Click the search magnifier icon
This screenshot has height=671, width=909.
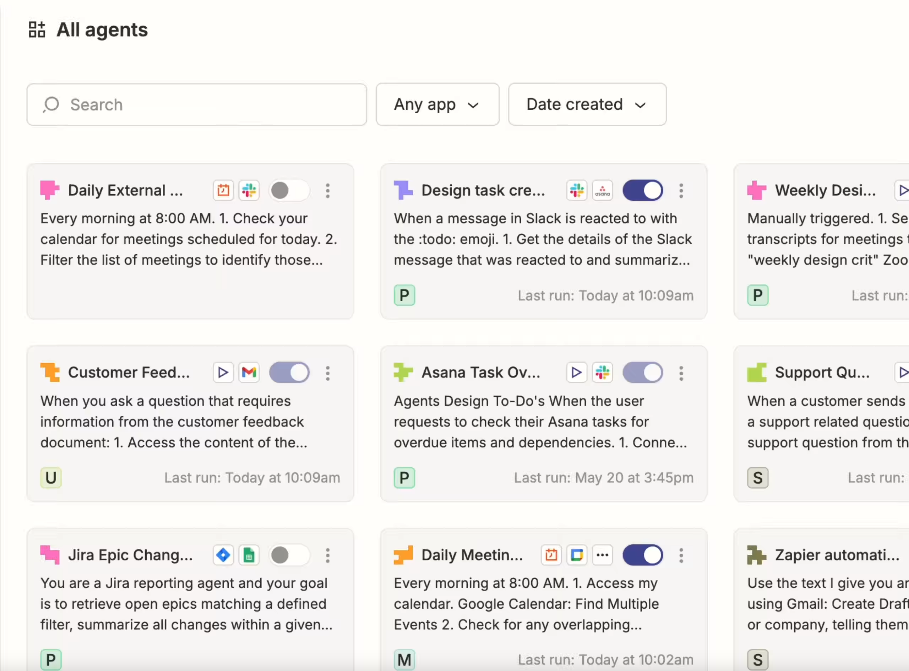click(x=51, y=104)
